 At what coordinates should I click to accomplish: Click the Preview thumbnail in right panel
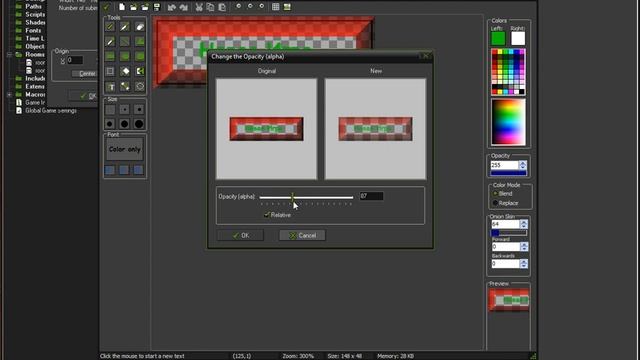[509, 300]
